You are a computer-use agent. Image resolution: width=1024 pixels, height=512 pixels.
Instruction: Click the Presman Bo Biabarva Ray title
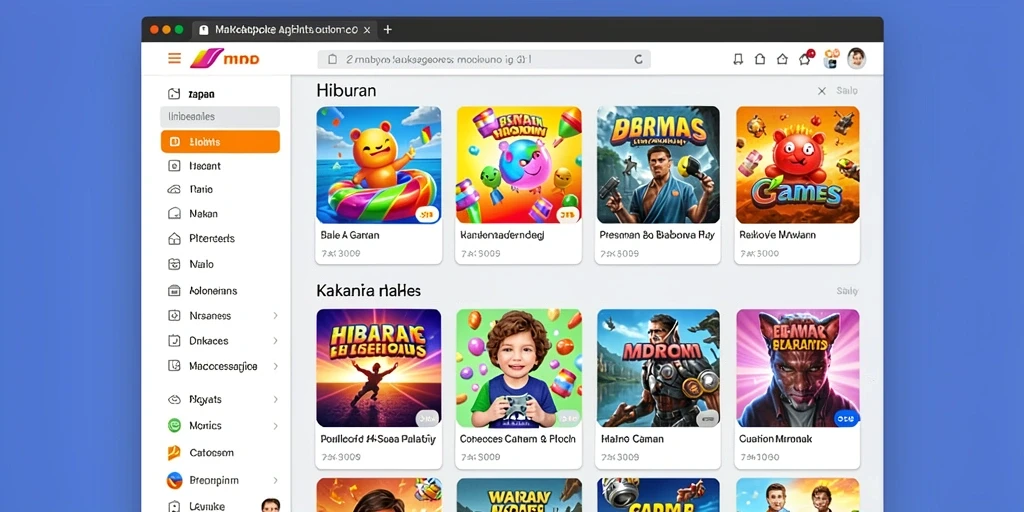pos(657,234)
